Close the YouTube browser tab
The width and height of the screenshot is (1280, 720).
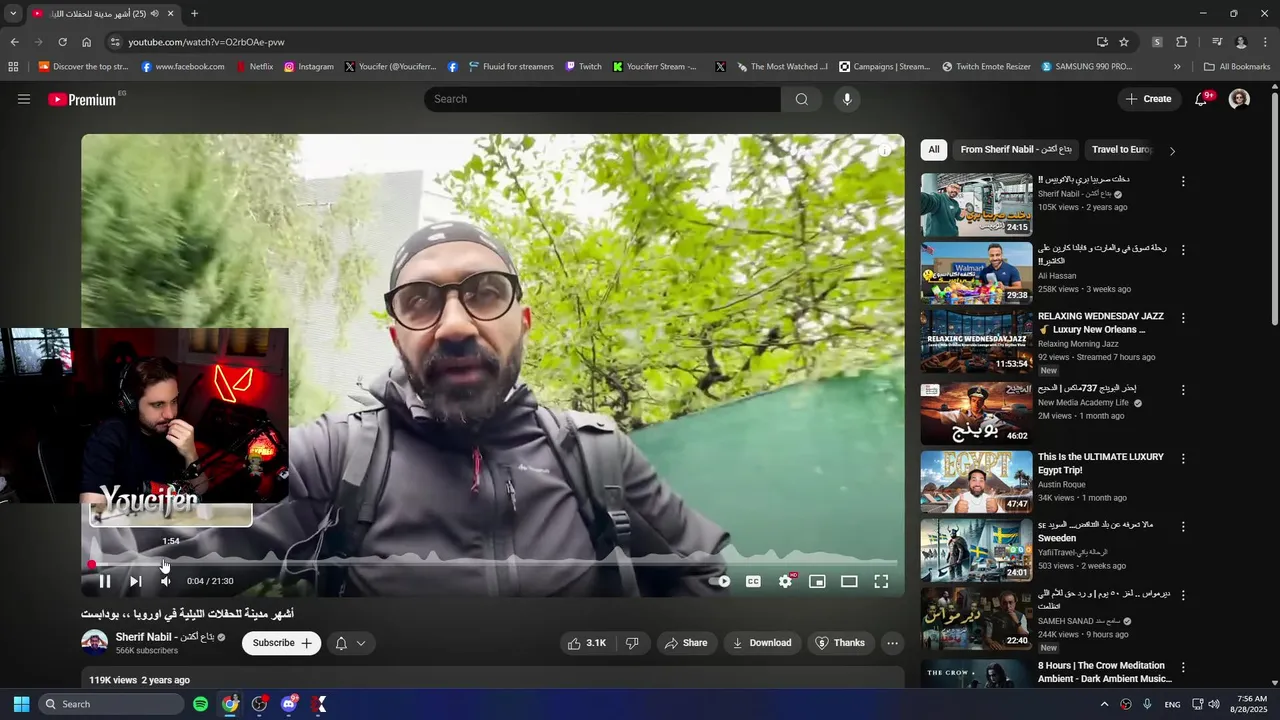pyautogui.click(x=170, y=14)
